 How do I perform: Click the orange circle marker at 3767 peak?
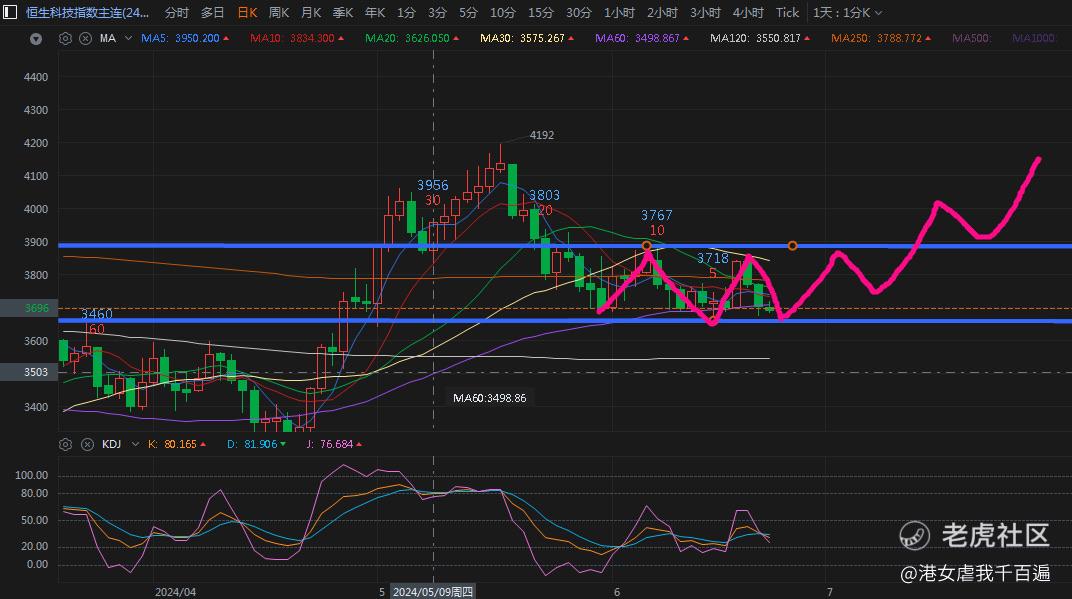click(x=647, y=245)
